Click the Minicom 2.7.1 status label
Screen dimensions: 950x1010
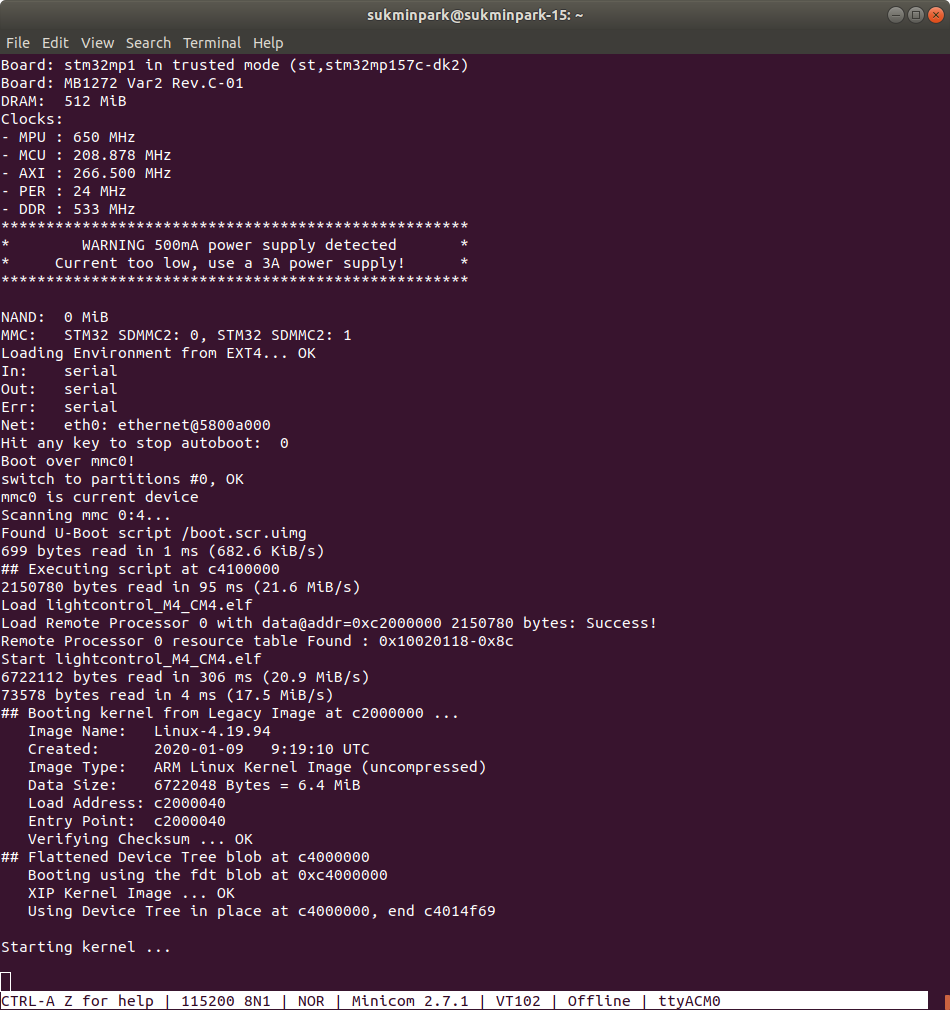(410, 1001)
